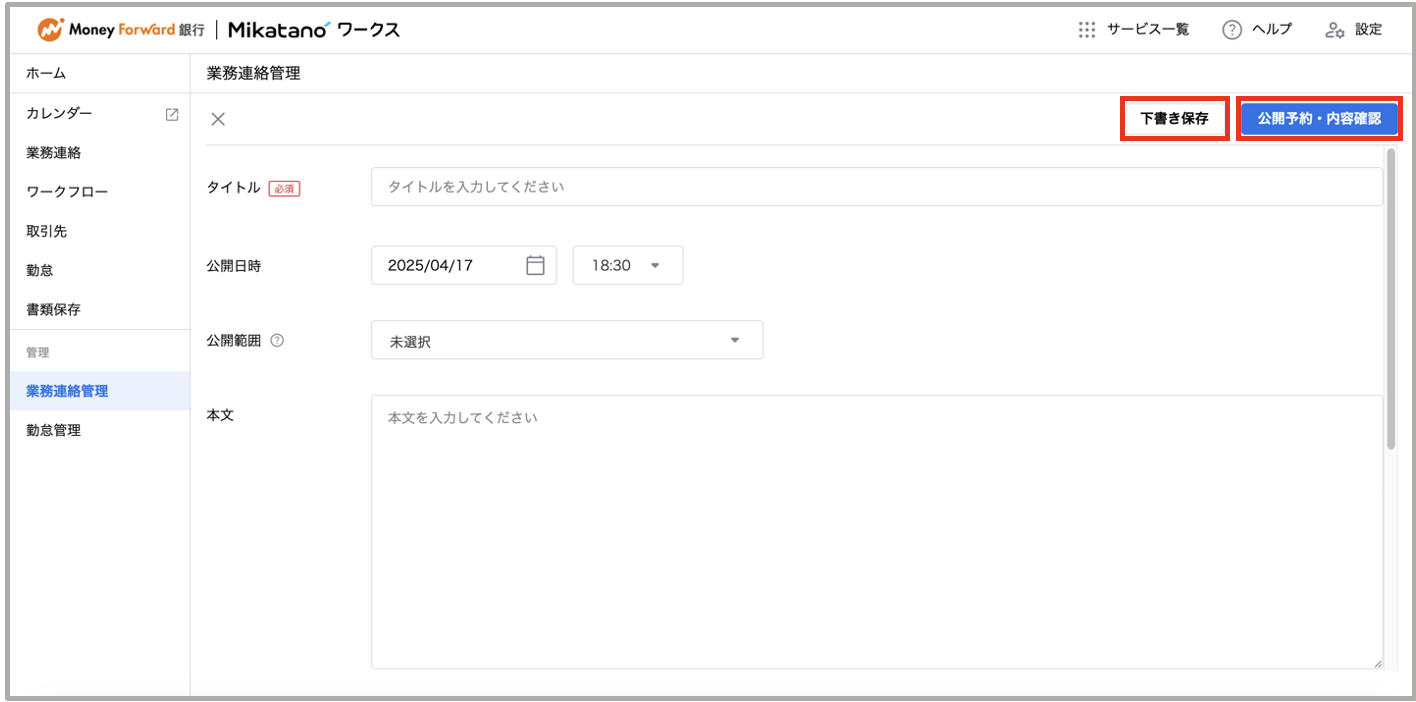Open 設定 gear icon
This screenshot has height=702, width=1416.
click(1335, 30)
